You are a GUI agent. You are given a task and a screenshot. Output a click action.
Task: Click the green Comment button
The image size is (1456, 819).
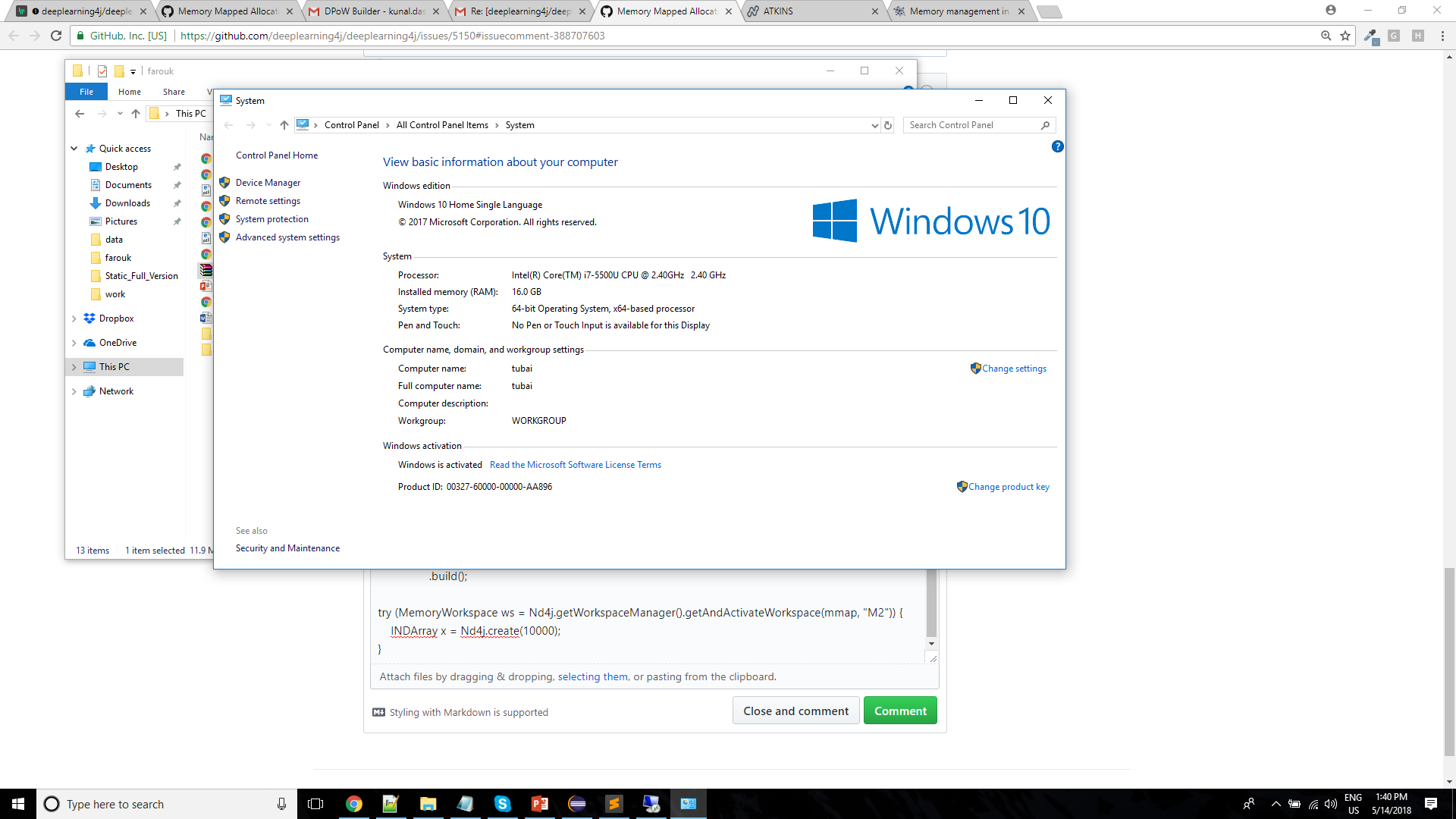(900, 710)
